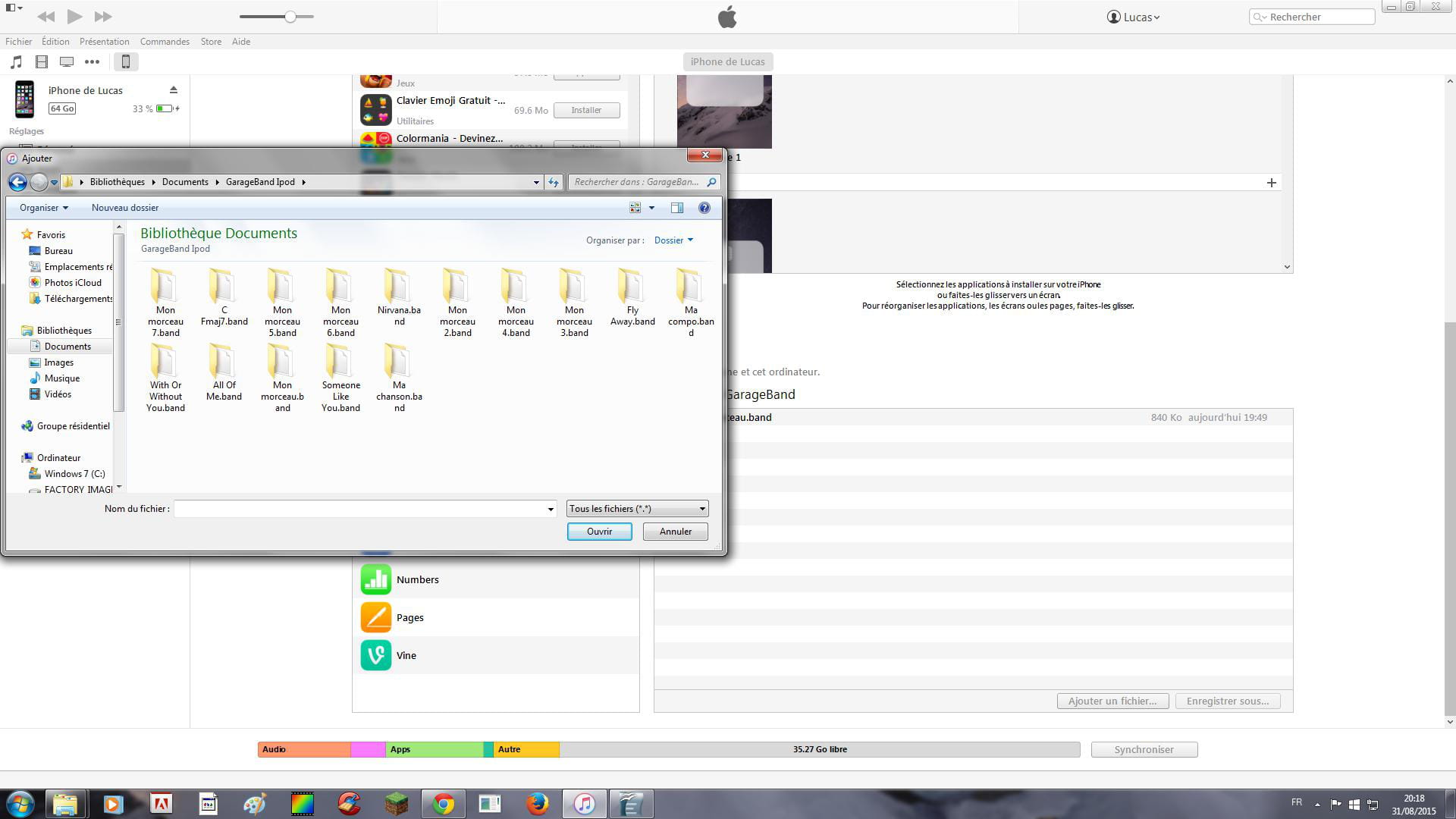
Task: Open the Vine app entry
Action: pos(406,655)
